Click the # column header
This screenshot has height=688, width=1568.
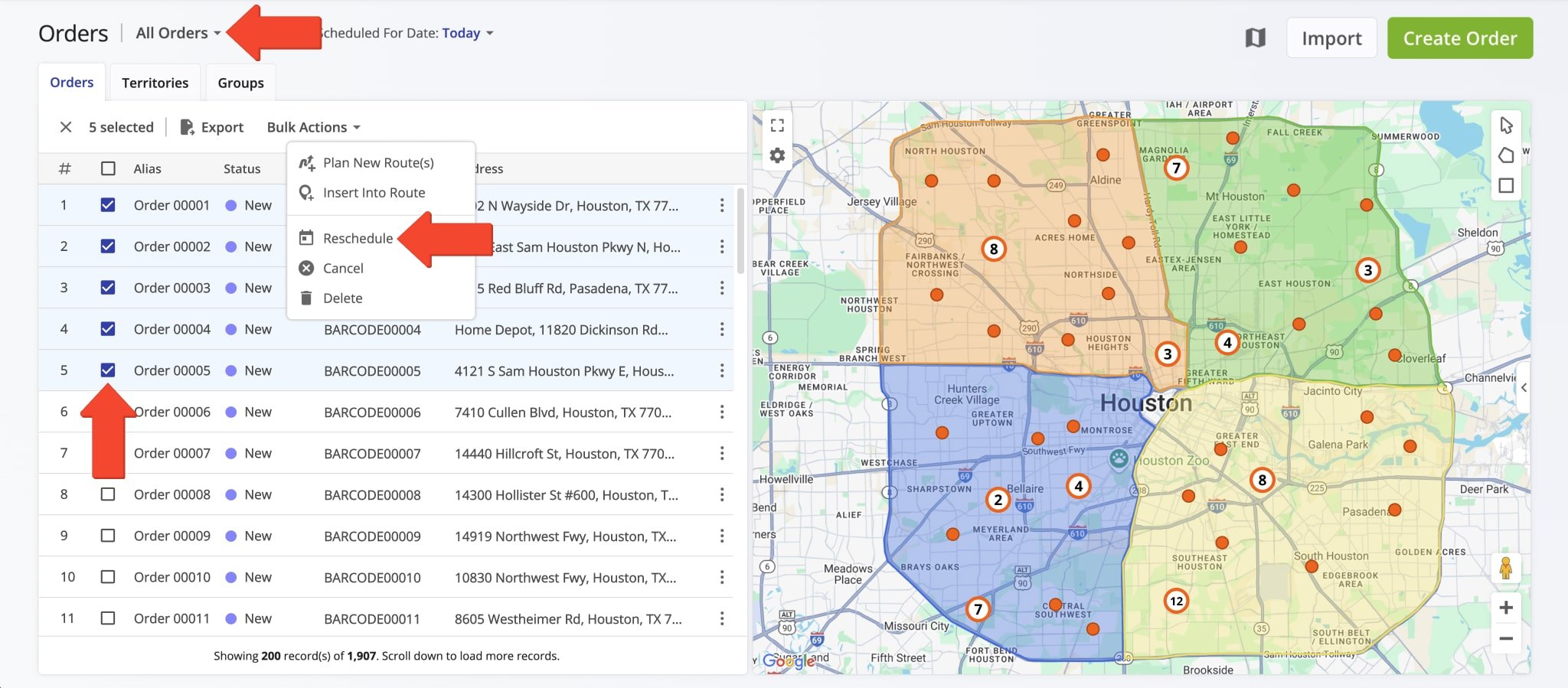click(x=65, y=168)
